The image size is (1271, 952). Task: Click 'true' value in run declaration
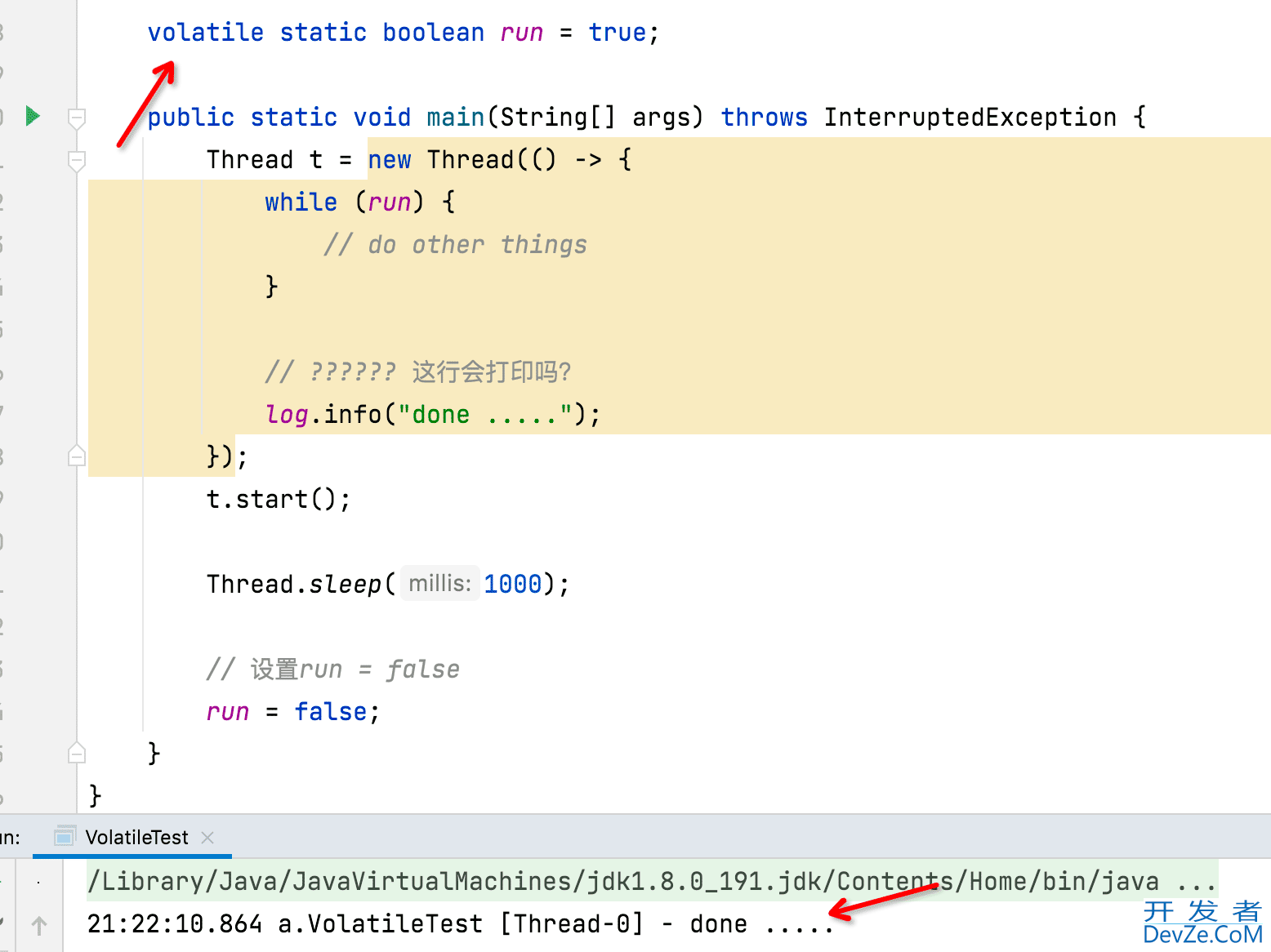click(618, 33)
